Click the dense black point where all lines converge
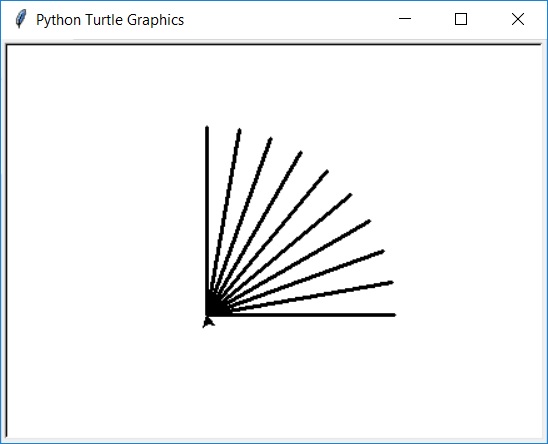This screenshot has width=548, height=444. tap(214, 306)
